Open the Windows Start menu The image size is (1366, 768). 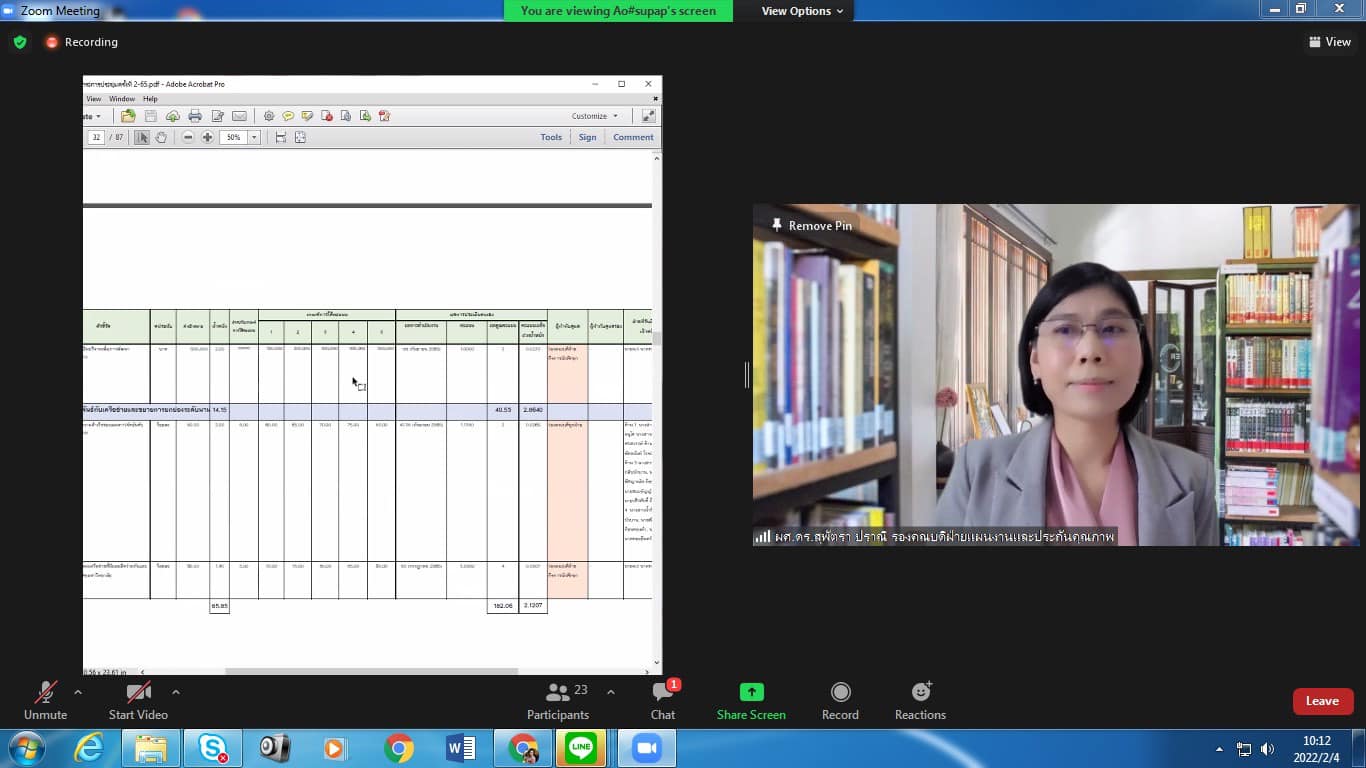(26, 748)
